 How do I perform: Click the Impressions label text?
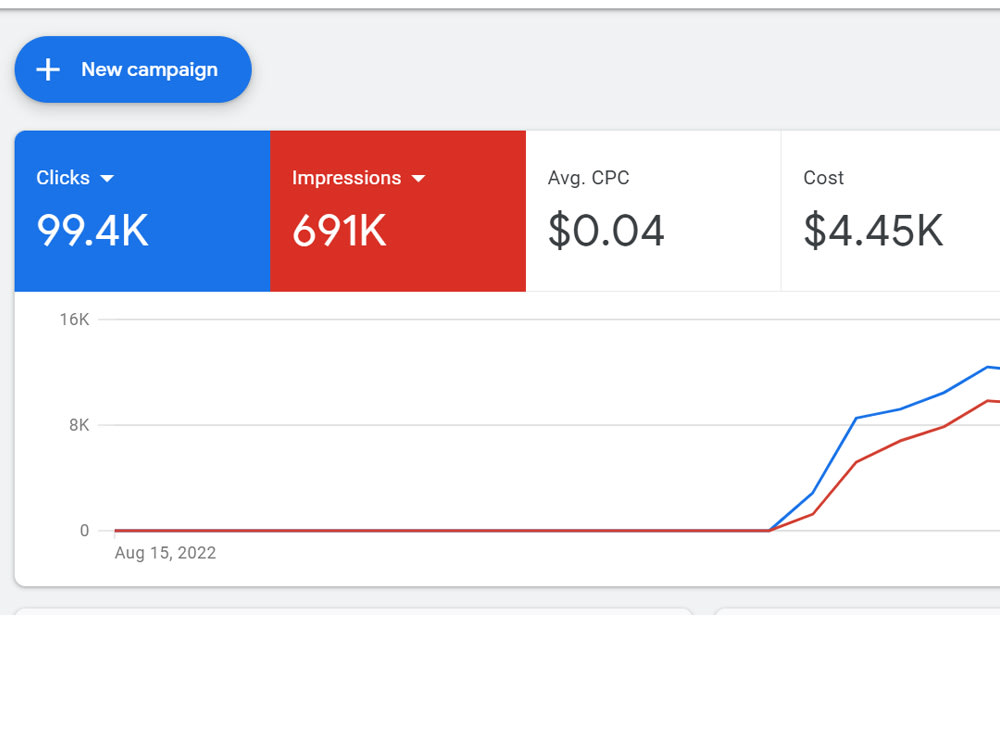pos(346,178)
